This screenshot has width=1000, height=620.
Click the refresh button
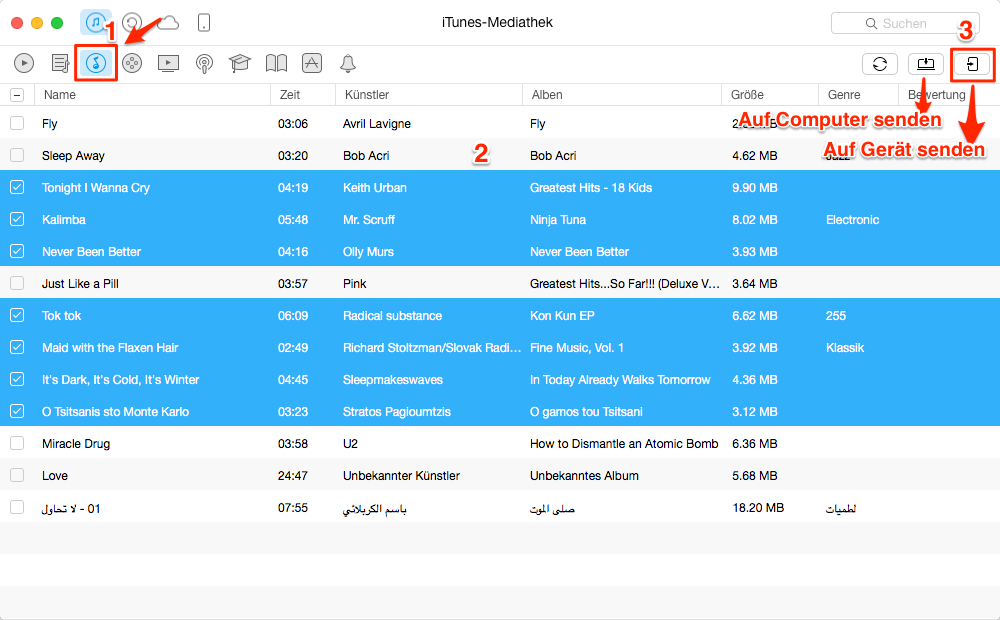880,64
